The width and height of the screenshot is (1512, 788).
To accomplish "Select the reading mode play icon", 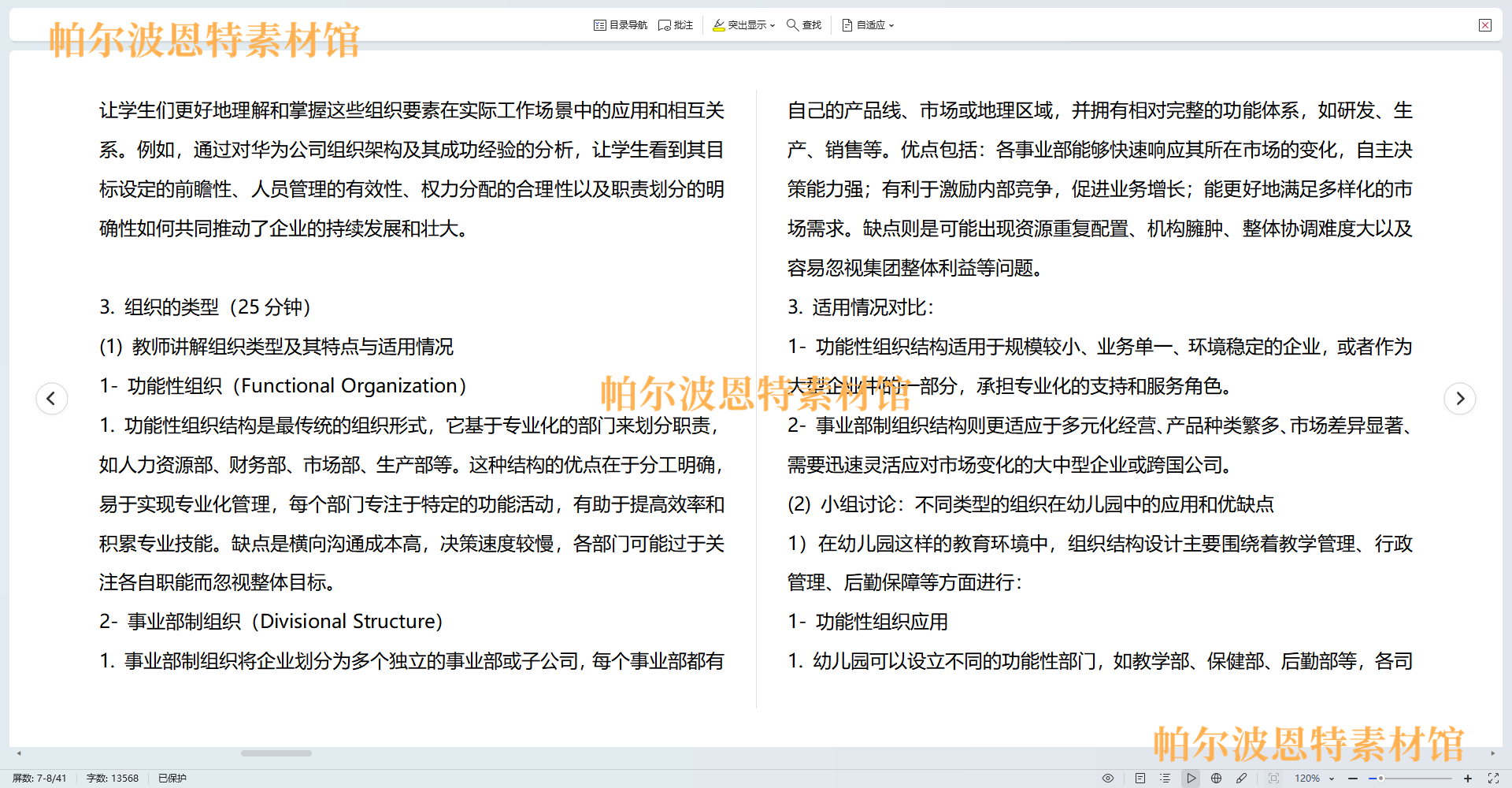I will click(1191, 778).
